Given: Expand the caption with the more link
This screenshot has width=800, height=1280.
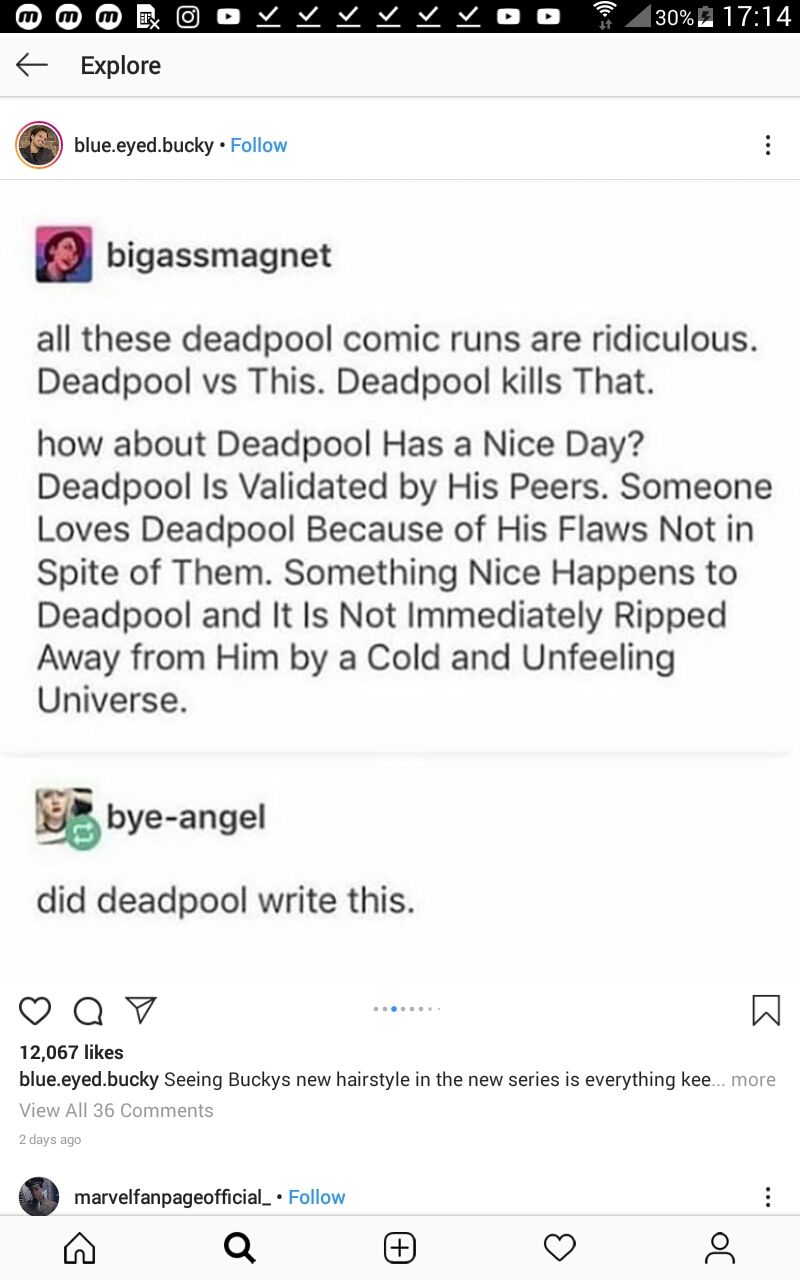Looking at the screenshot, I should [753, 1079].
